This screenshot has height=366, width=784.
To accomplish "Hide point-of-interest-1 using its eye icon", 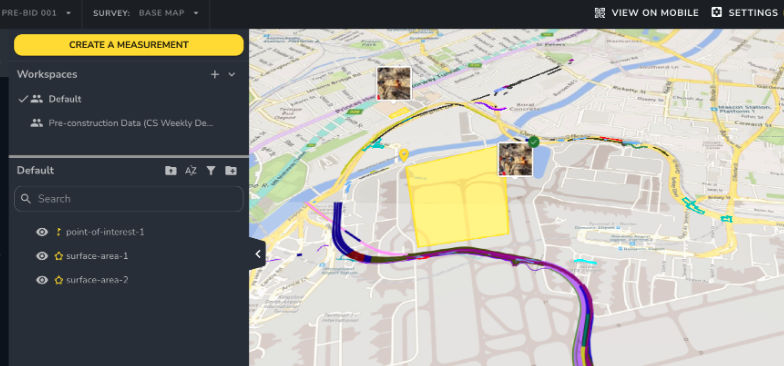I will (42, 232).
